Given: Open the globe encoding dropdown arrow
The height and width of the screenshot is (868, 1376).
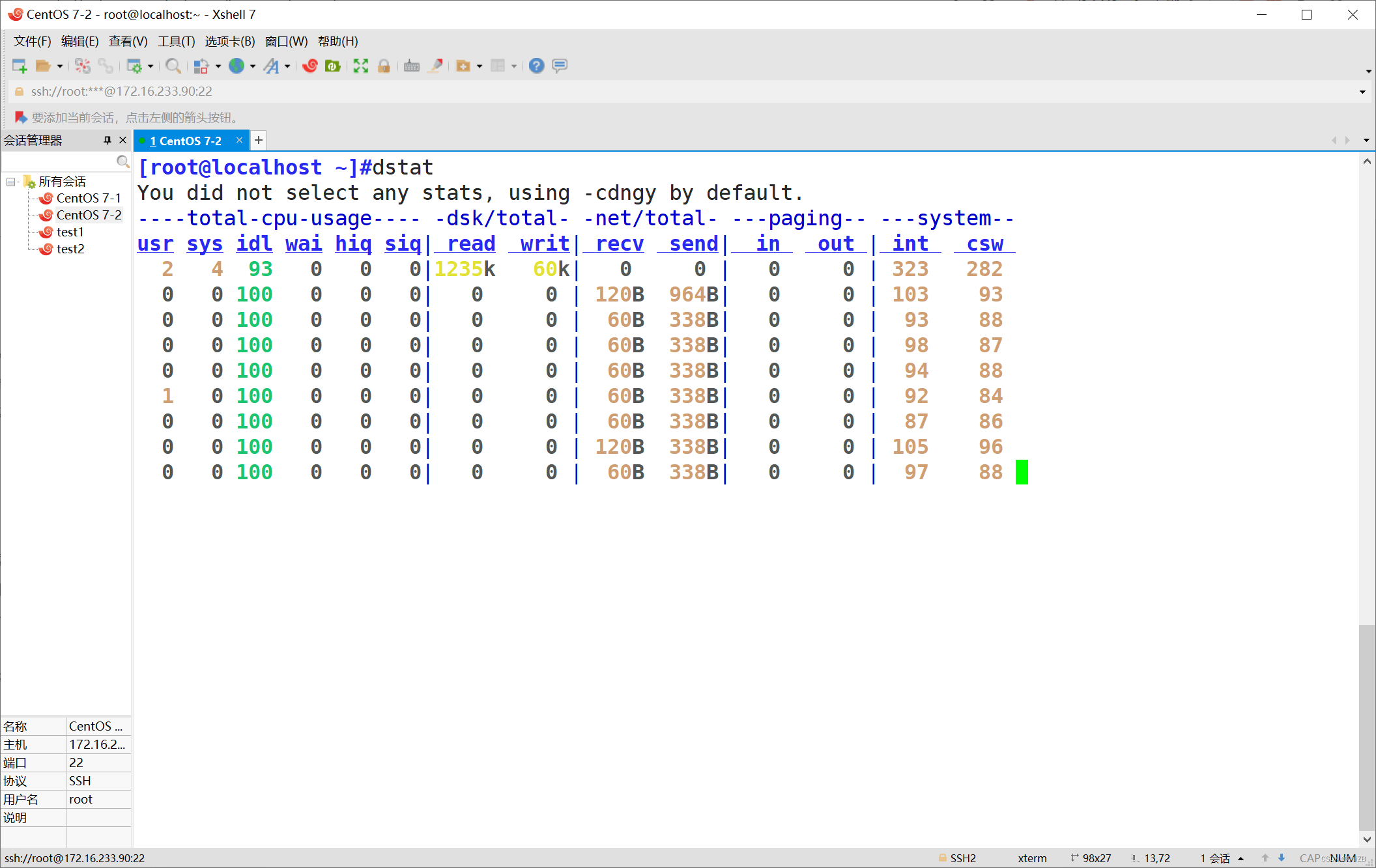Looking at the screenshot, I should (253, 66).
